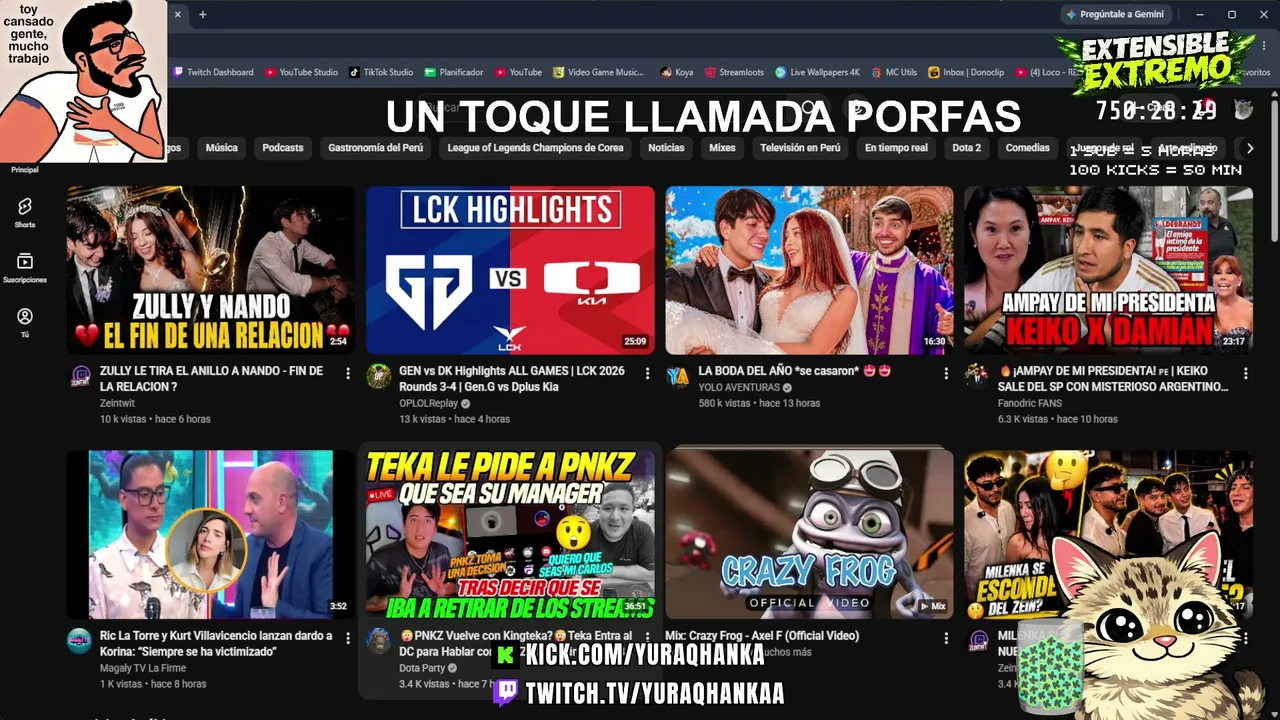The height and width of the screenshot is (720, 1280).
Task: Open the Video Game Music bookmark
Action: (x=598, y=72)
